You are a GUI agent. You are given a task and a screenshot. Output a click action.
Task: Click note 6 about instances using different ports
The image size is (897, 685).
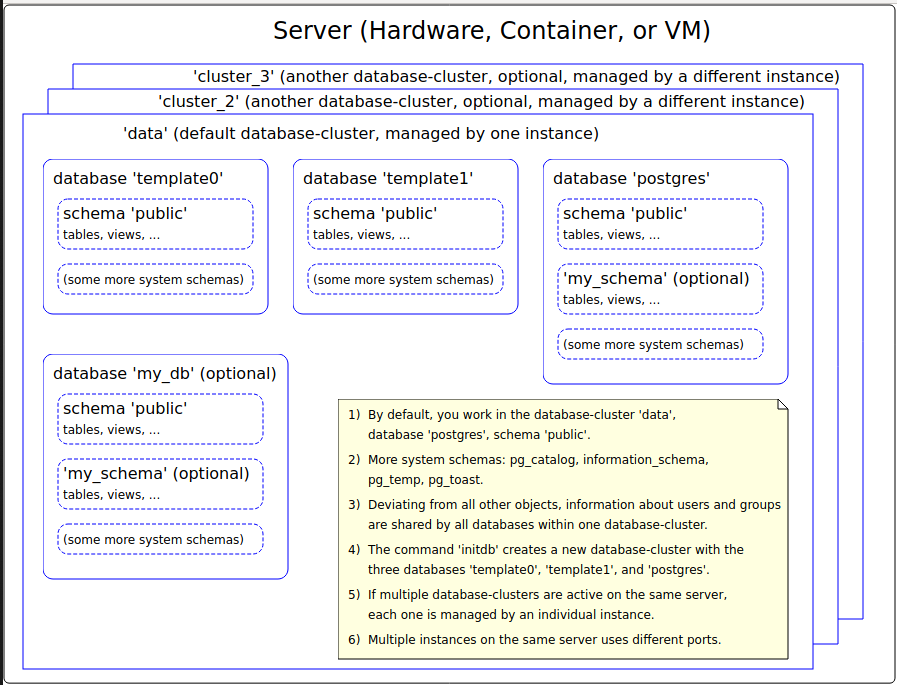pos(544,639)
